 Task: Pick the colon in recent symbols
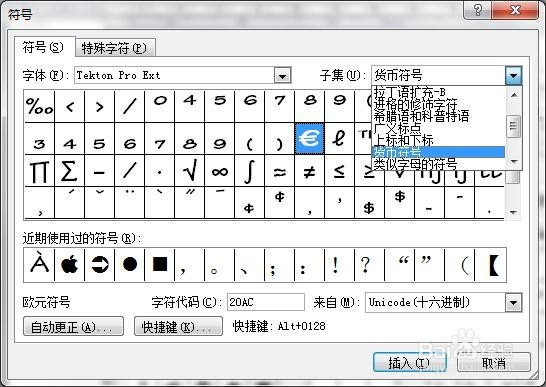309,265
